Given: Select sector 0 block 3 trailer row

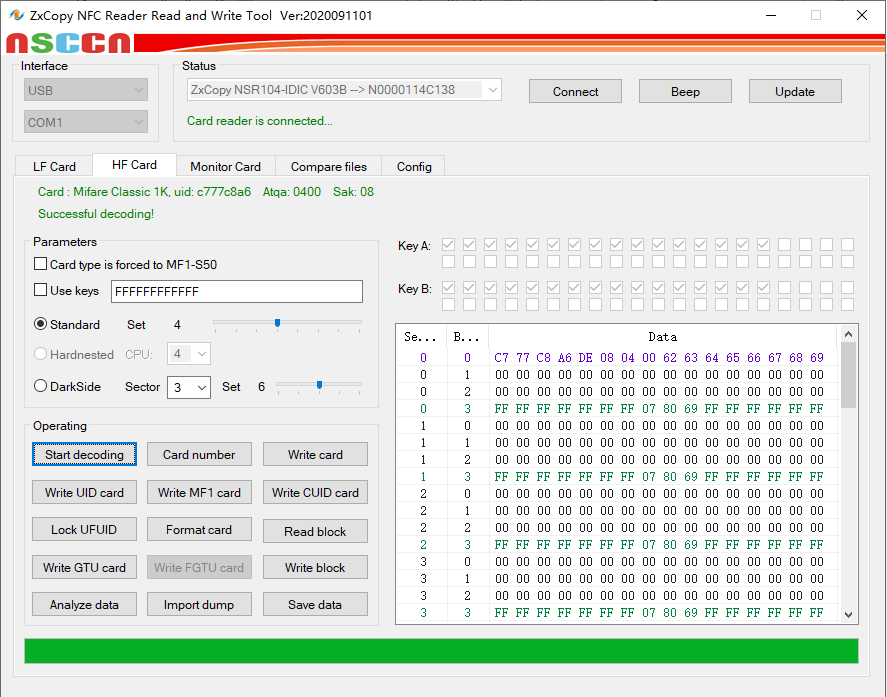Looking at the screenshot, I should (x=617, y=408).
